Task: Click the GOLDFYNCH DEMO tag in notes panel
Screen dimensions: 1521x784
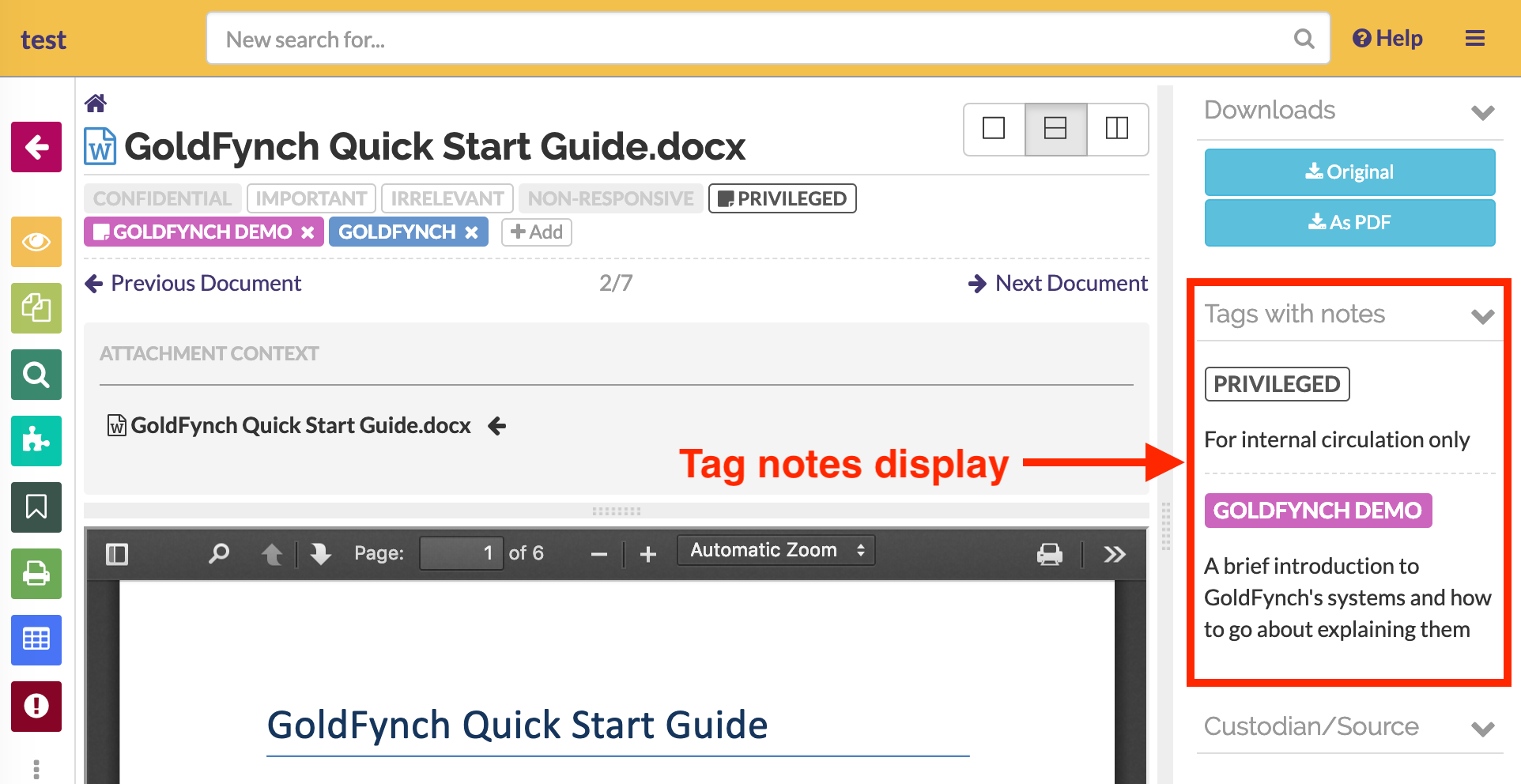Action: tap(1318, 511)
